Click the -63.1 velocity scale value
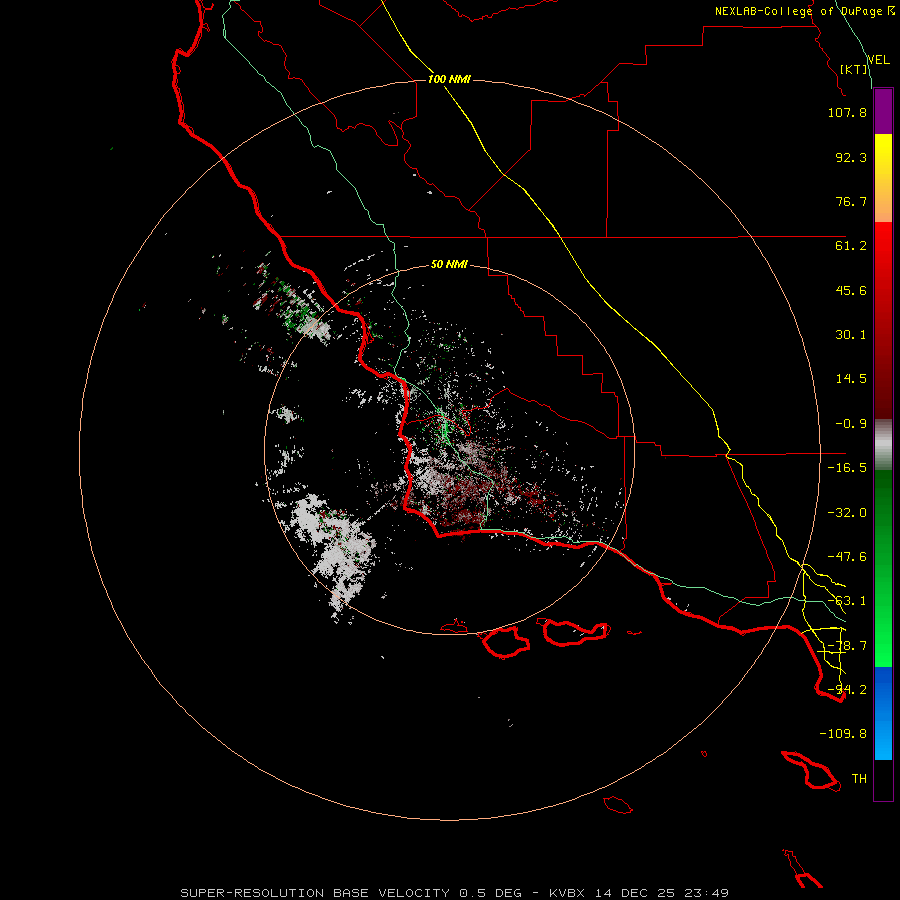The width and height of the screenshot is (900, 900). pyautogui.click(x=847, y=601)
